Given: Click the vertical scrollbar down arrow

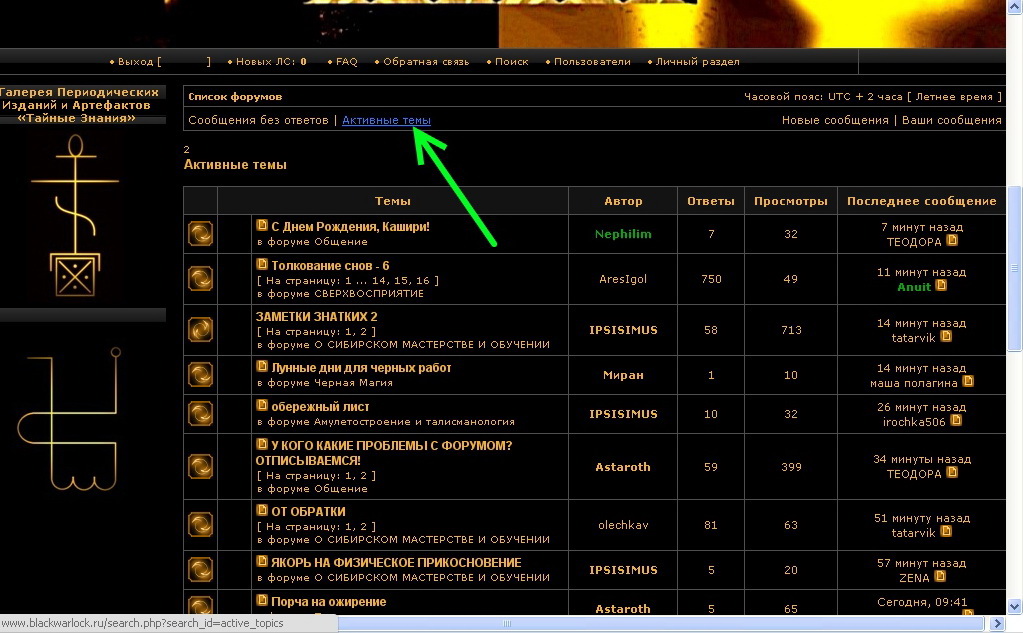Looking at the screenshot, I should point(1014,624).
